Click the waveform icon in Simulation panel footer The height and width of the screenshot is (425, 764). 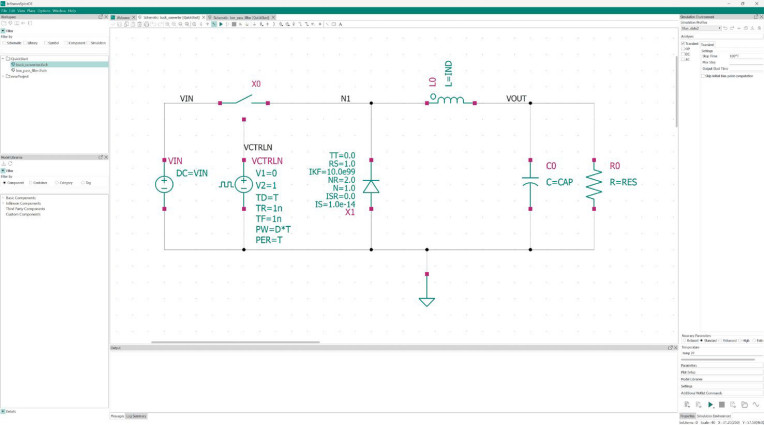756,405
